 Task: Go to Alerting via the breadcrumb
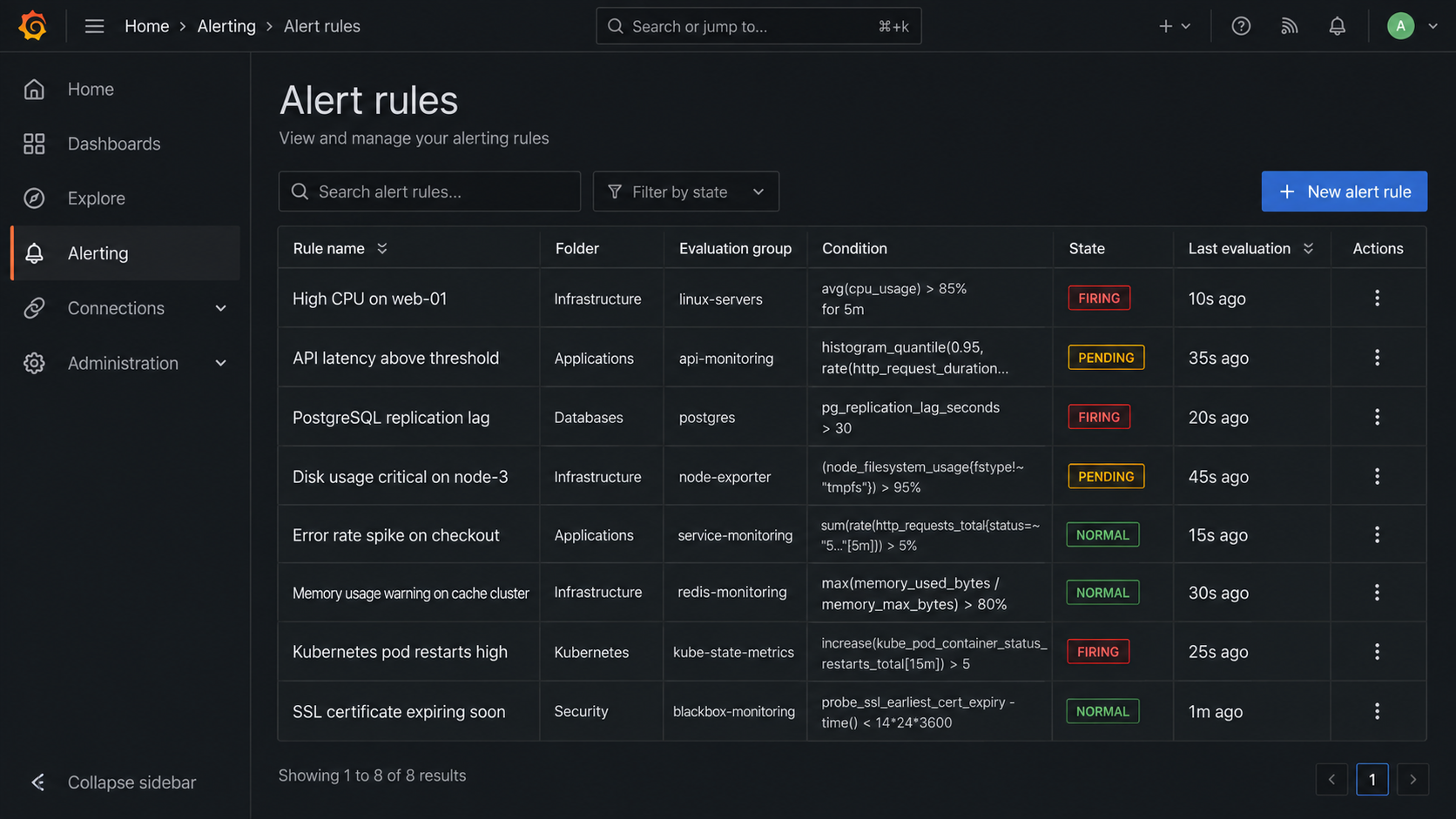tap(226, 26)
